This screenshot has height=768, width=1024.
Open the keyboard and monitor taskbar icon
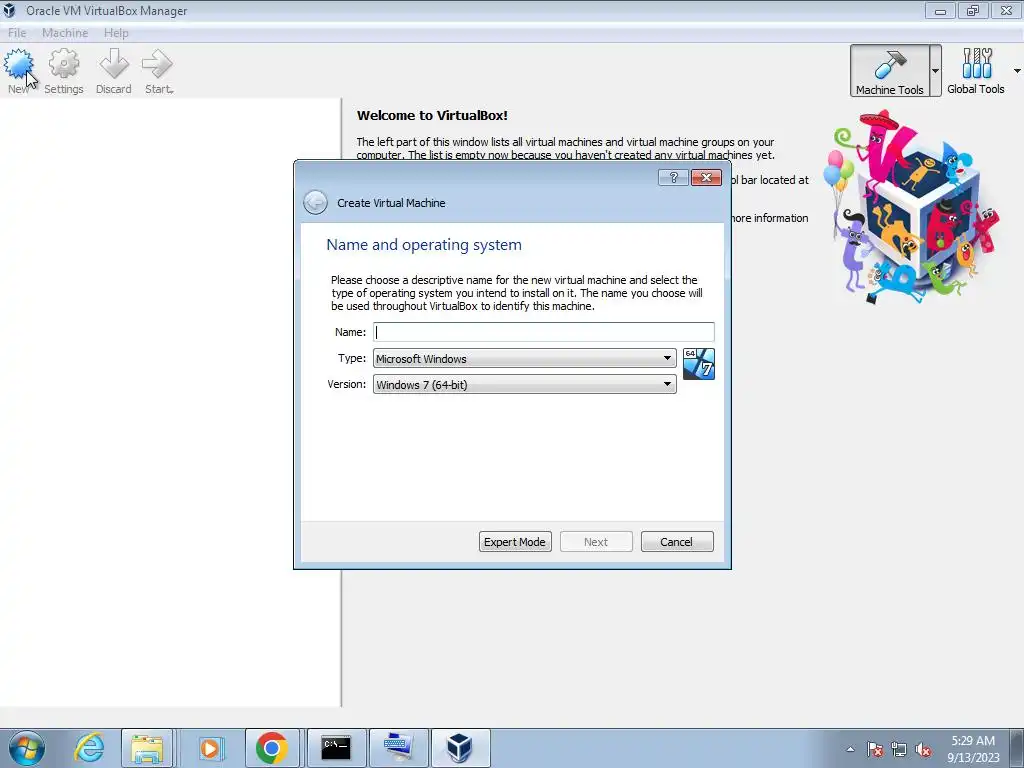click(x=398, y=748)
